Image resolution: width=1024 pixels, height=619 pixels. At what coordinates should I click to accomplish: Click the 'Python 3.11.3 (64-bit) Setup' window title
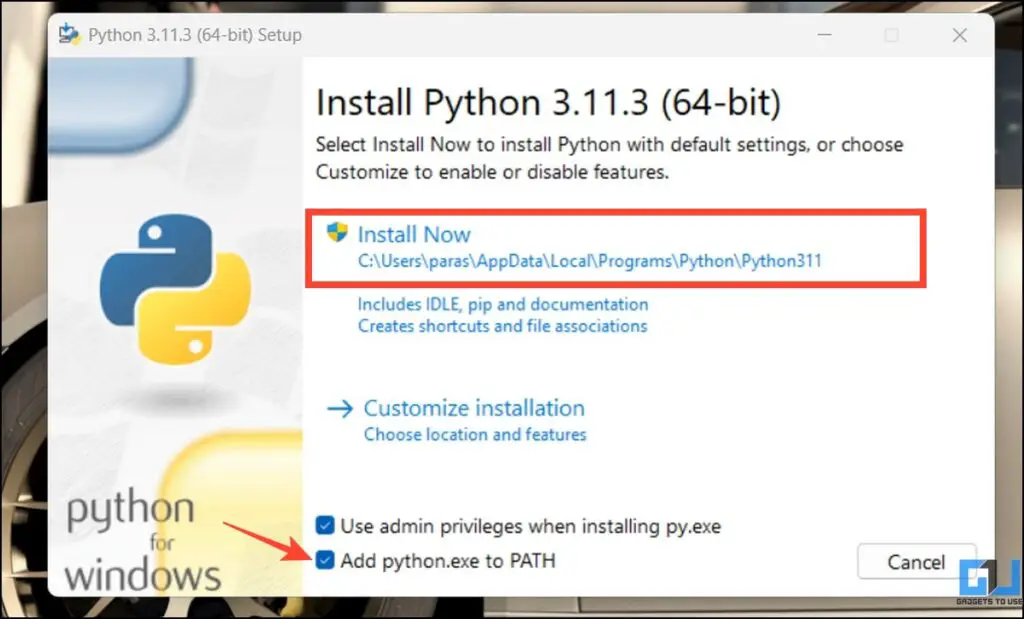[x=195, y=35]
